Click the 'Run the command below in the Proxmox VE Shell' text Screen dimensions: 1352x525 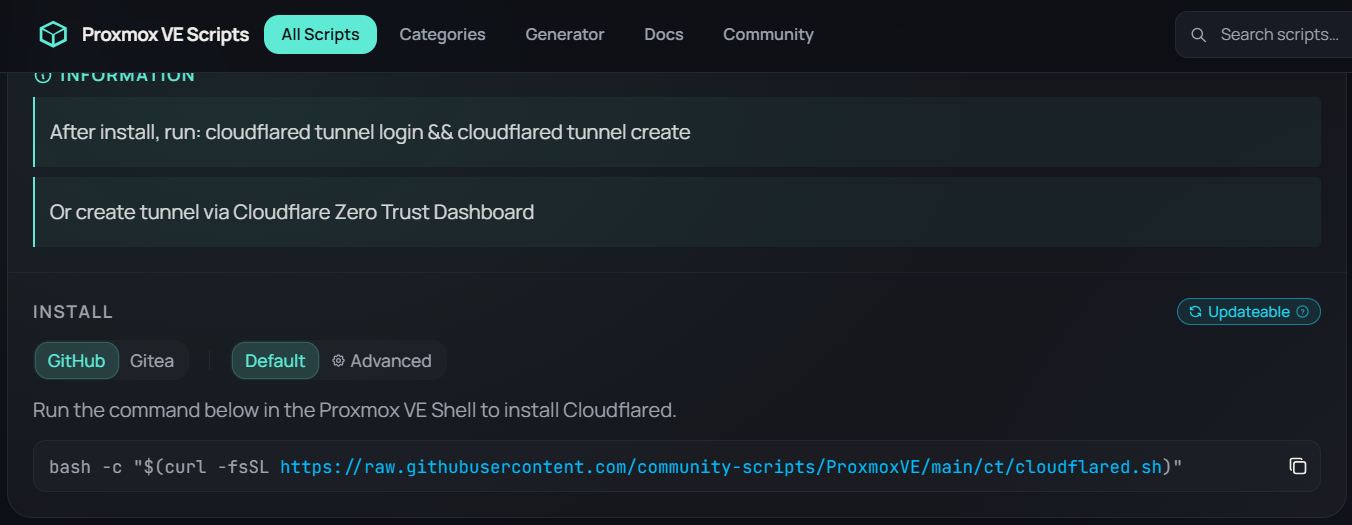355,410
